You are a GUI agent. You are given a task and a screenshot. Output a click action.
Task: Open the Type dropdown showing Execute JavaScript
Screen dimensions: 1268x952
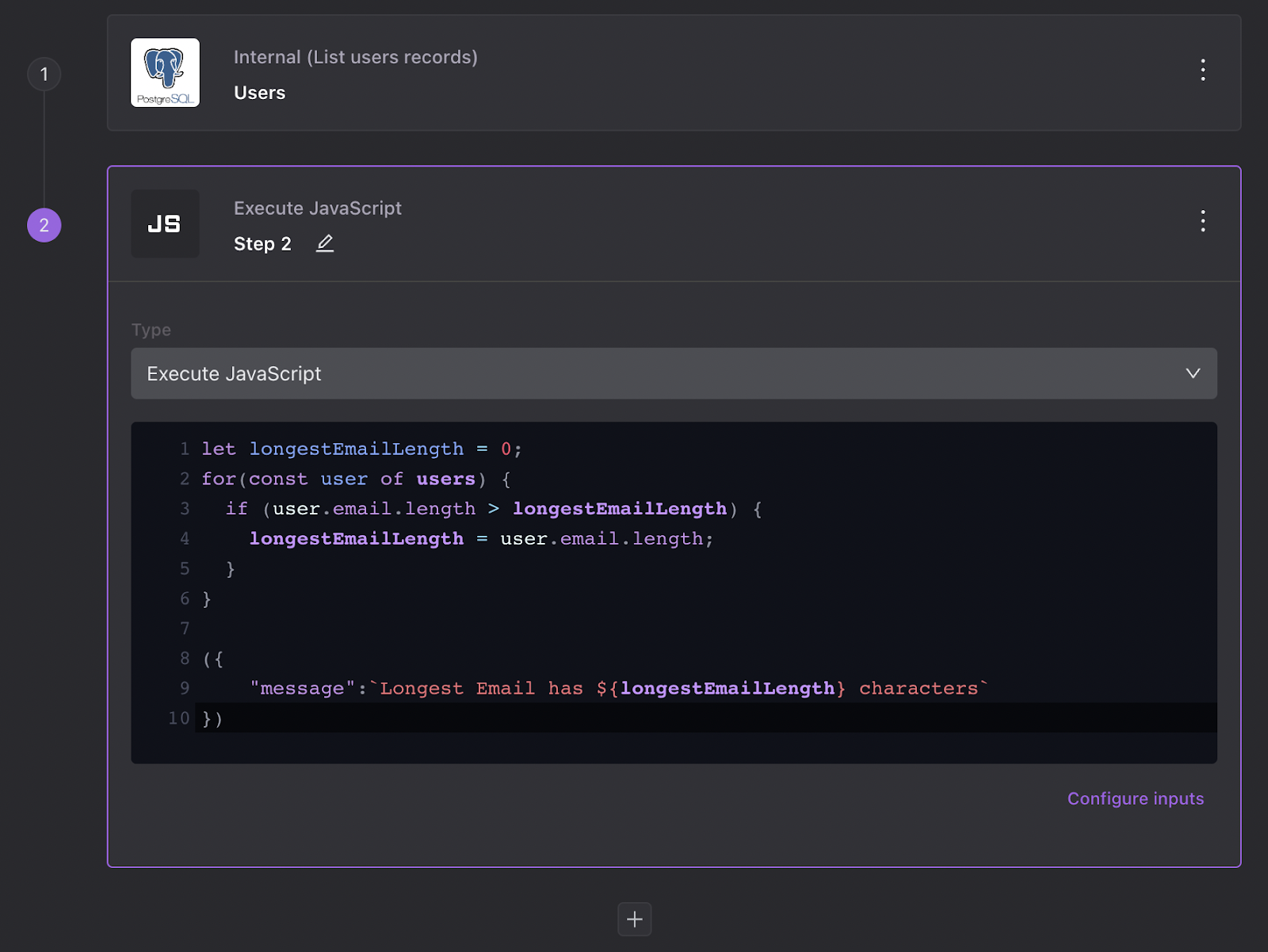click(x=673, y=373)
